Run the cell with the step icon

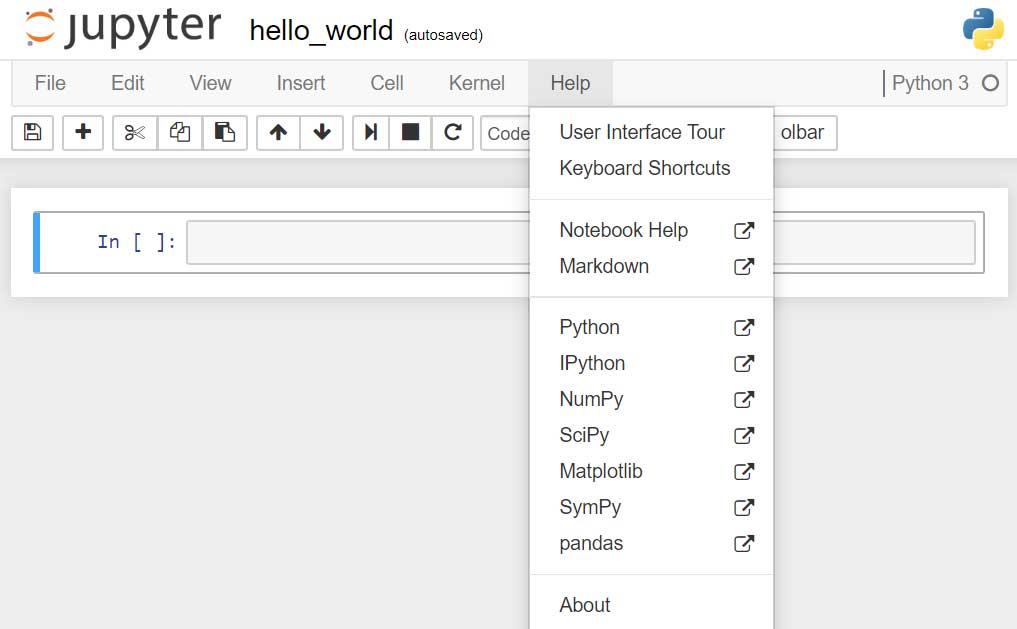click(x=371, y=133)
